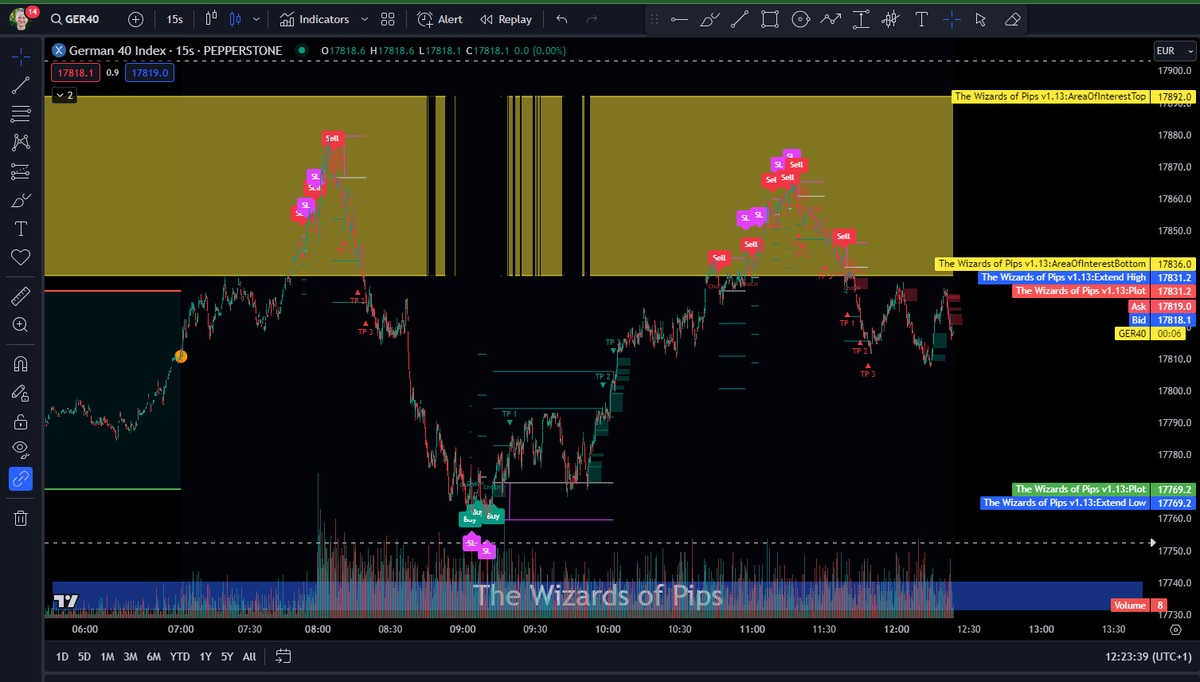Select the candles chart style icon

tap(235, 19)
